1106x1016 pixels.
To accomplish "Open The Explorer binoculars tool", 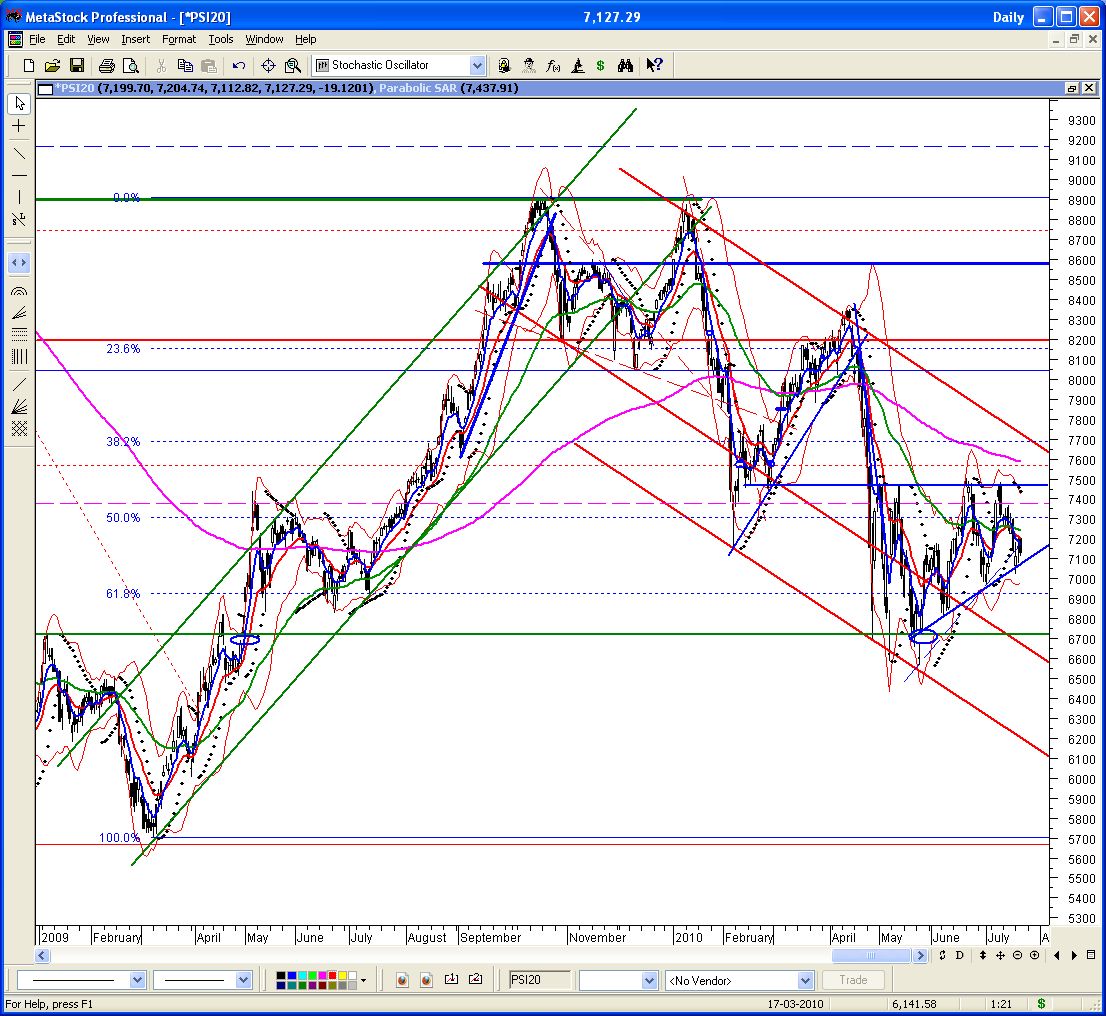I will tap(625, 66).
